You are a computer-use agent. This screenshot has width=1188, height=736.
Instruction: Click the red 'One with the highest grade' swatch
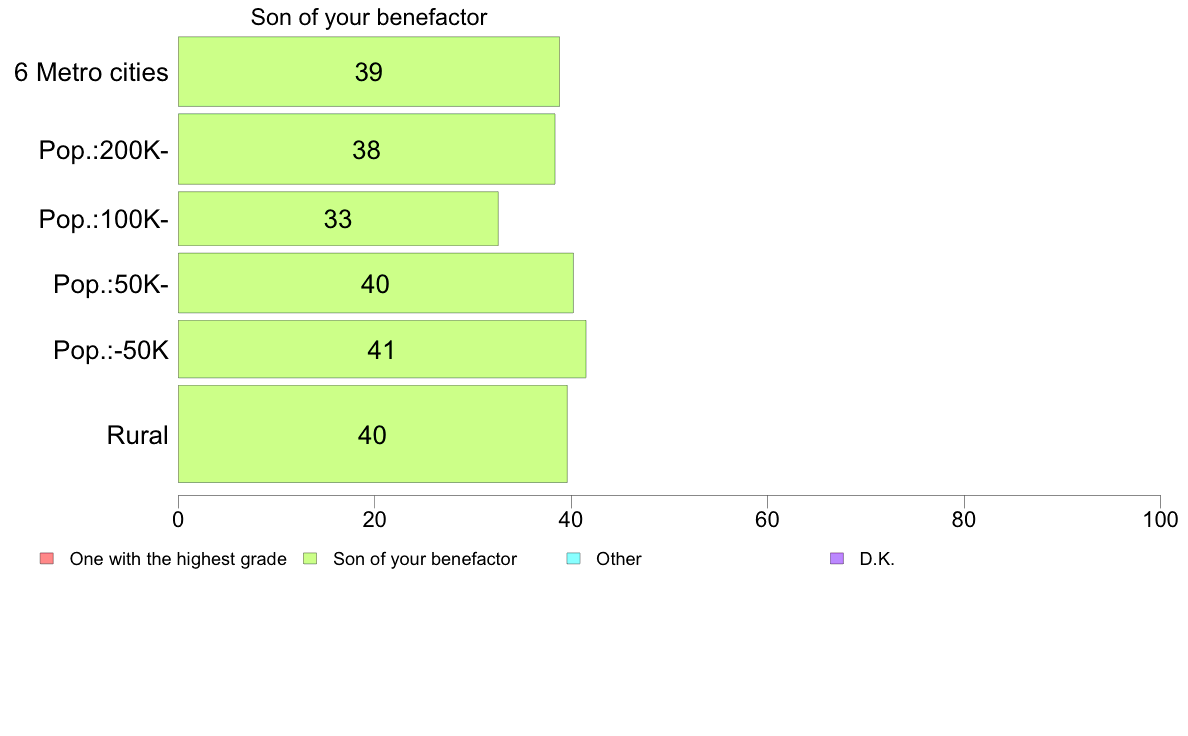(x=47, y=559)
